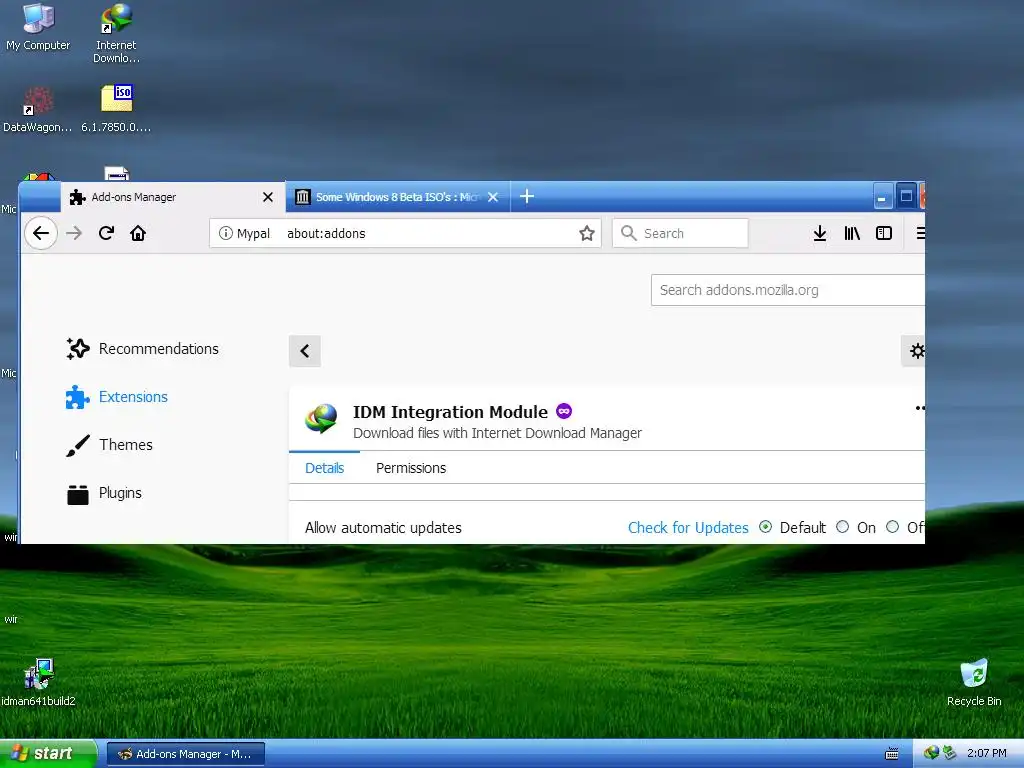The image size is (1024, 768).
Task: Open the browser hamburger menu
Action: coord(920,233)
